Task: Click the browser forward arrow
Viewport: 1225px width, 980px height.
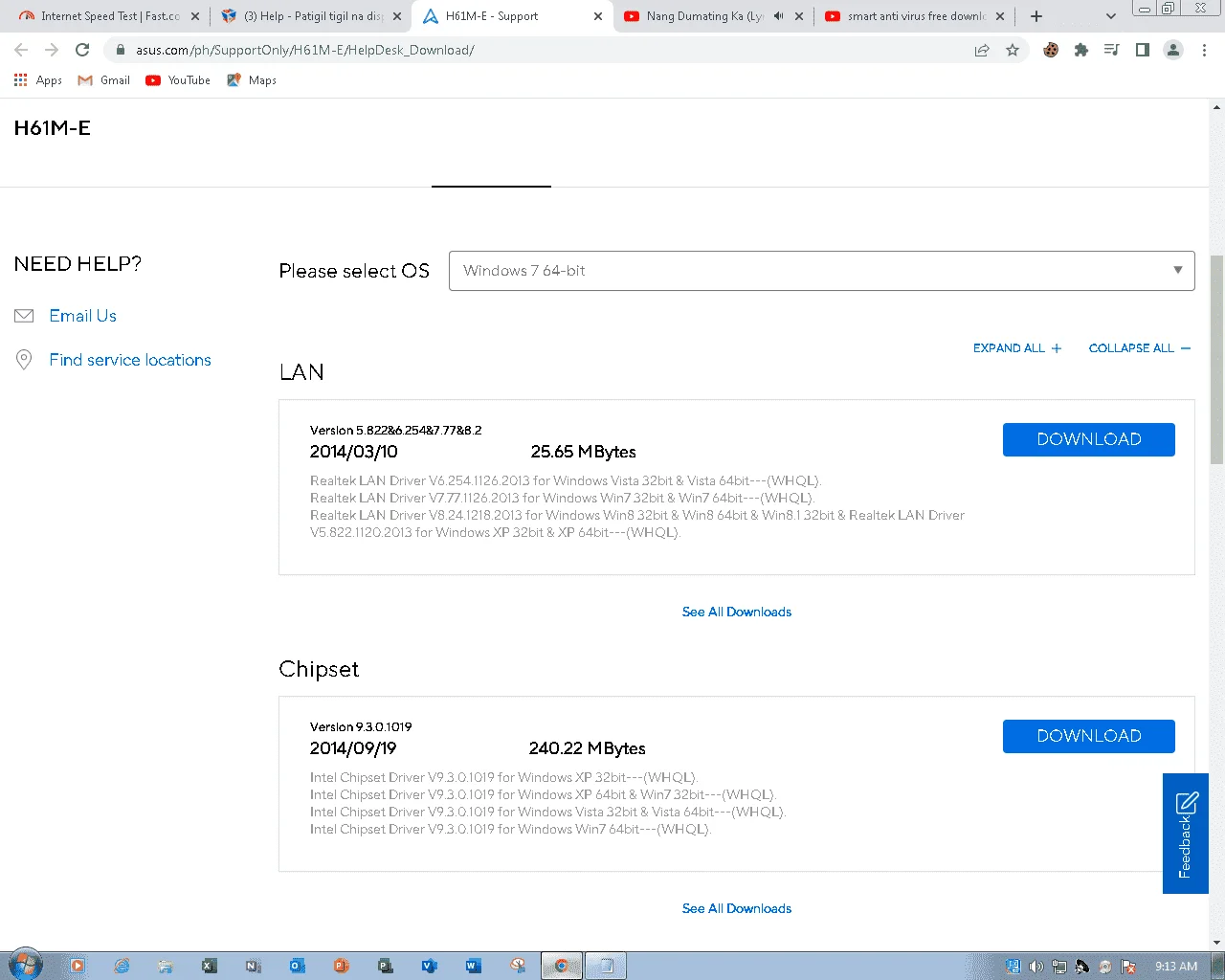Action: [x=52, y=50]
